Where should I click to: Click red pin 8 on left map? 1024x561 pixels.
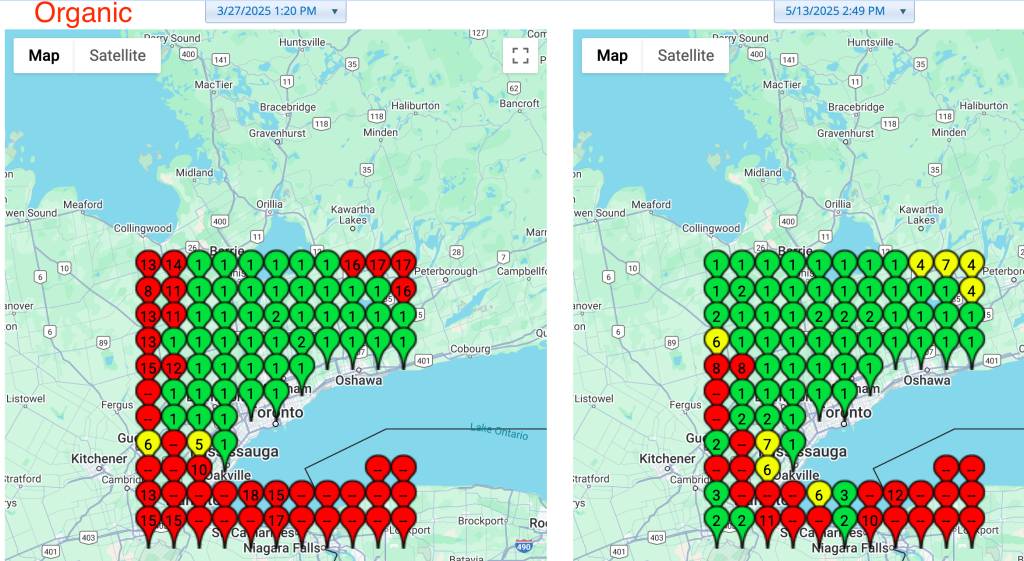[147, 291]
